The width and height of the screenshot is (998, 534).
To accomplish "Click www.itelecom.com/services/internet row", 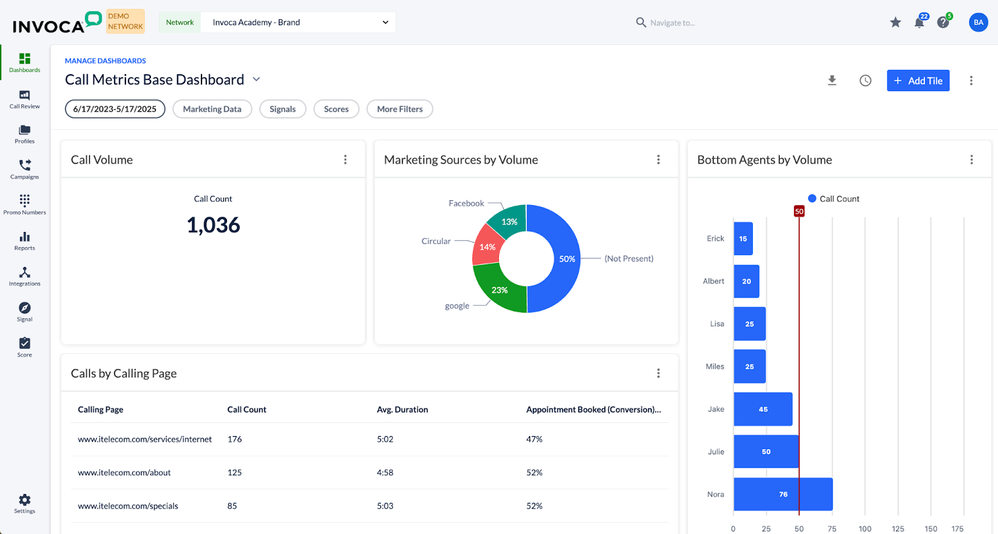I will coord(370,439).
